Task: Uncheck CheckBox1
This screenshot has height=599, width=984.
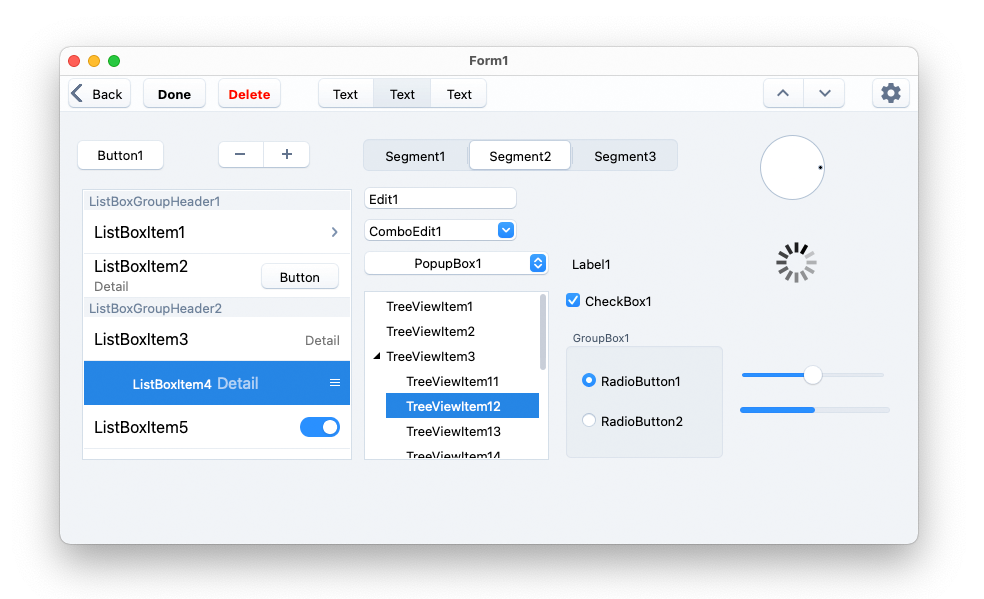Action: 573,300
